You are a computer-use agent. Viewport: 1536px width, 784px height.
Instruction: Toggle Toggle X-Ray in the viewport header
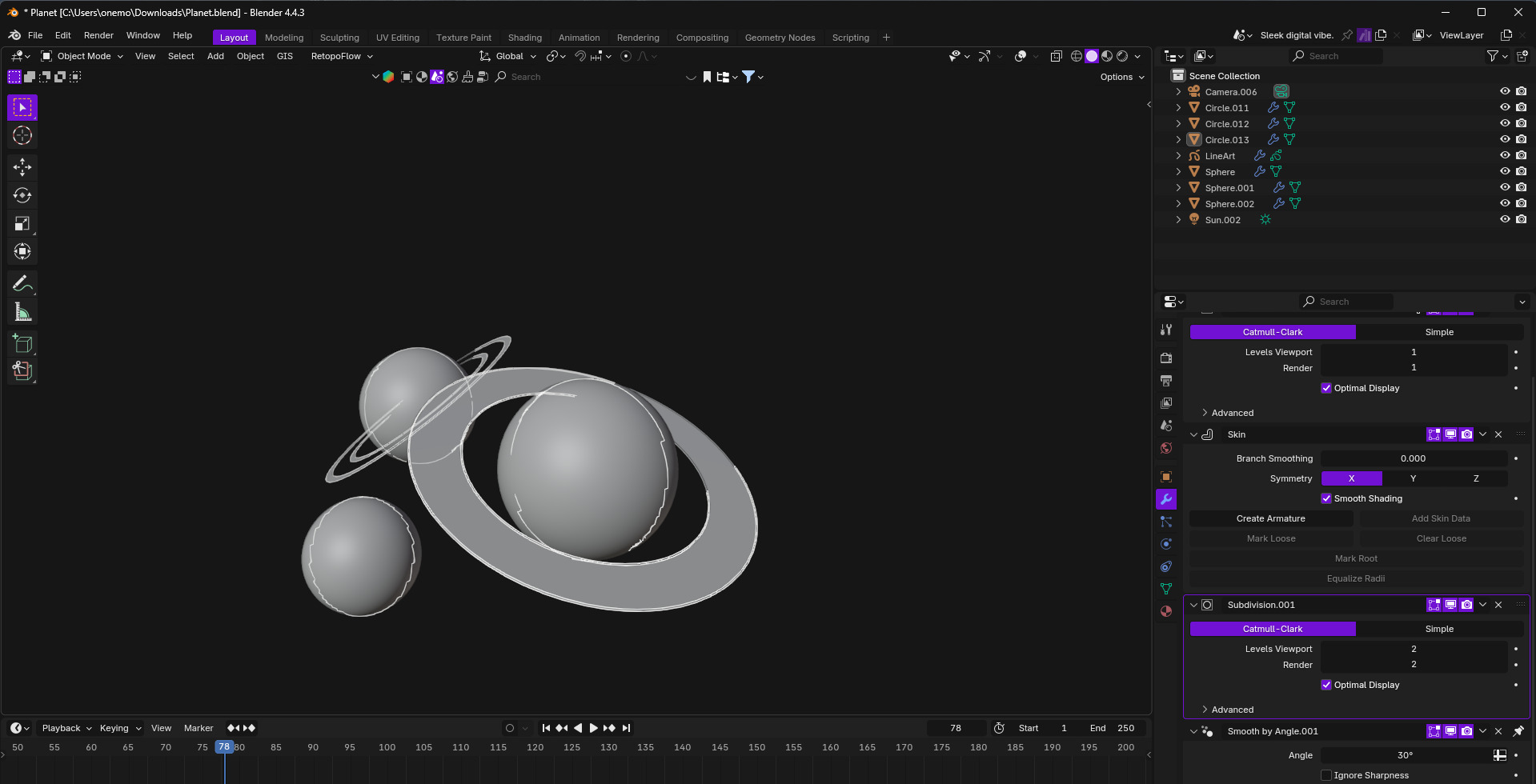click(1056, 56)
